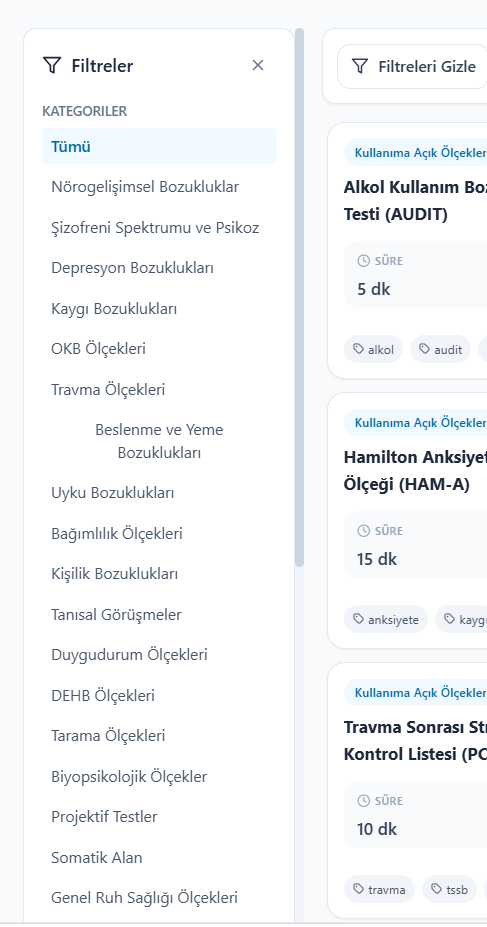Close the Filtreler panel with X icon
This screenshot has width=487, height=927.
(258, 65)
